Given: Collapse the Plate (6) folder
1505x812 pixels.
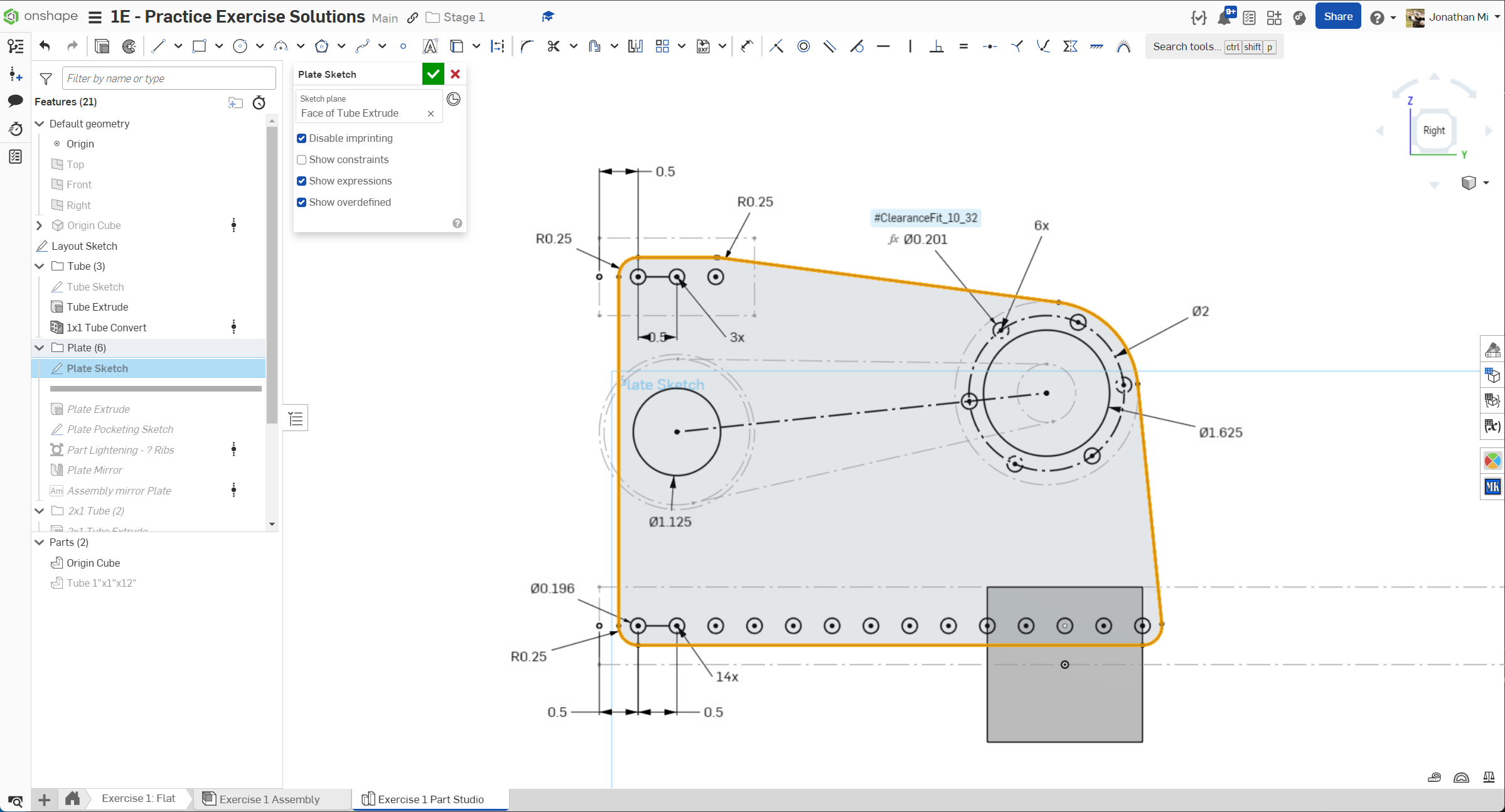Looking at the screenshot, I should [40, 348].
